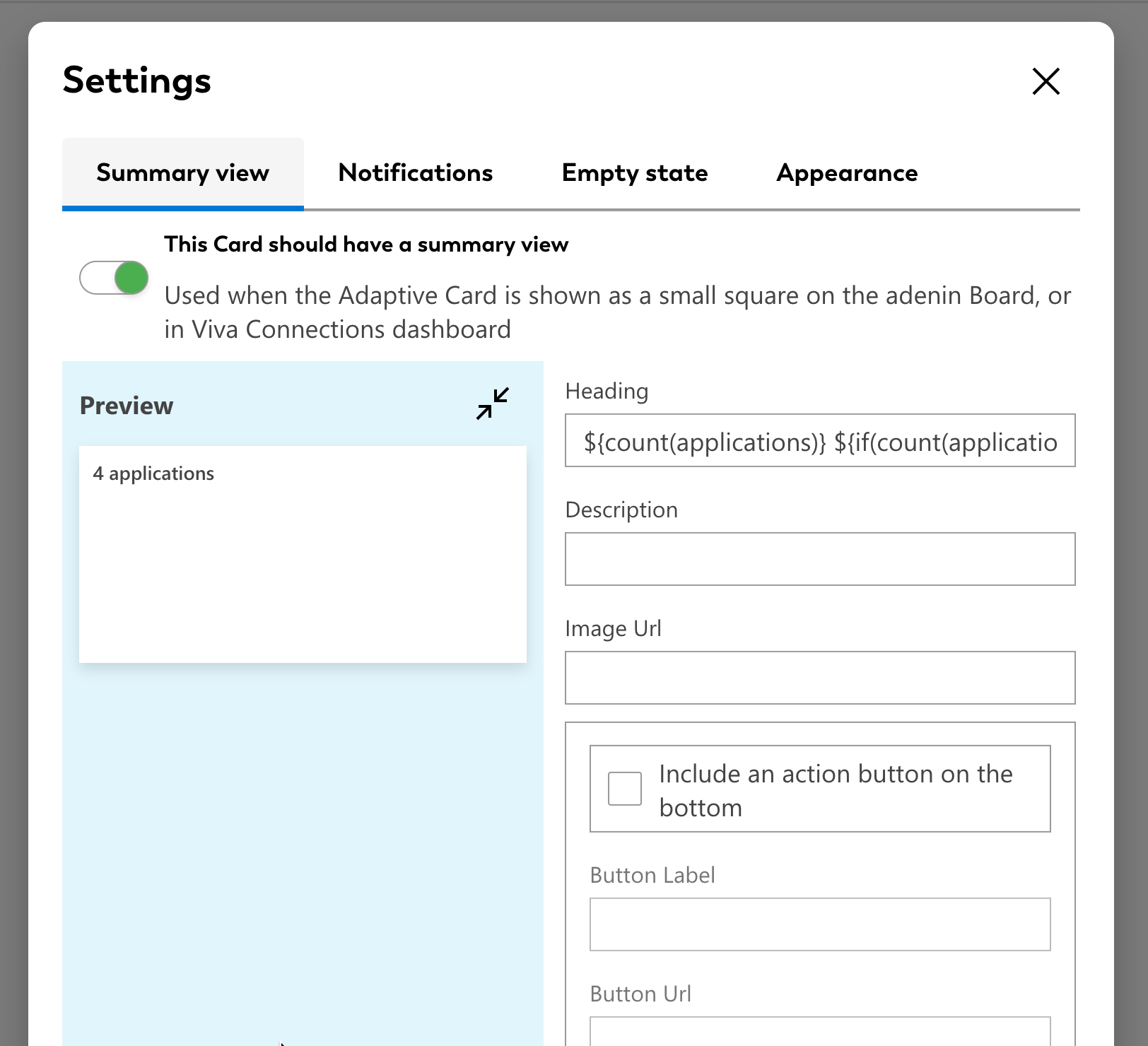Disable the summary view toggle
The image size is (1148, 1046).
click(x=114, y=278)
